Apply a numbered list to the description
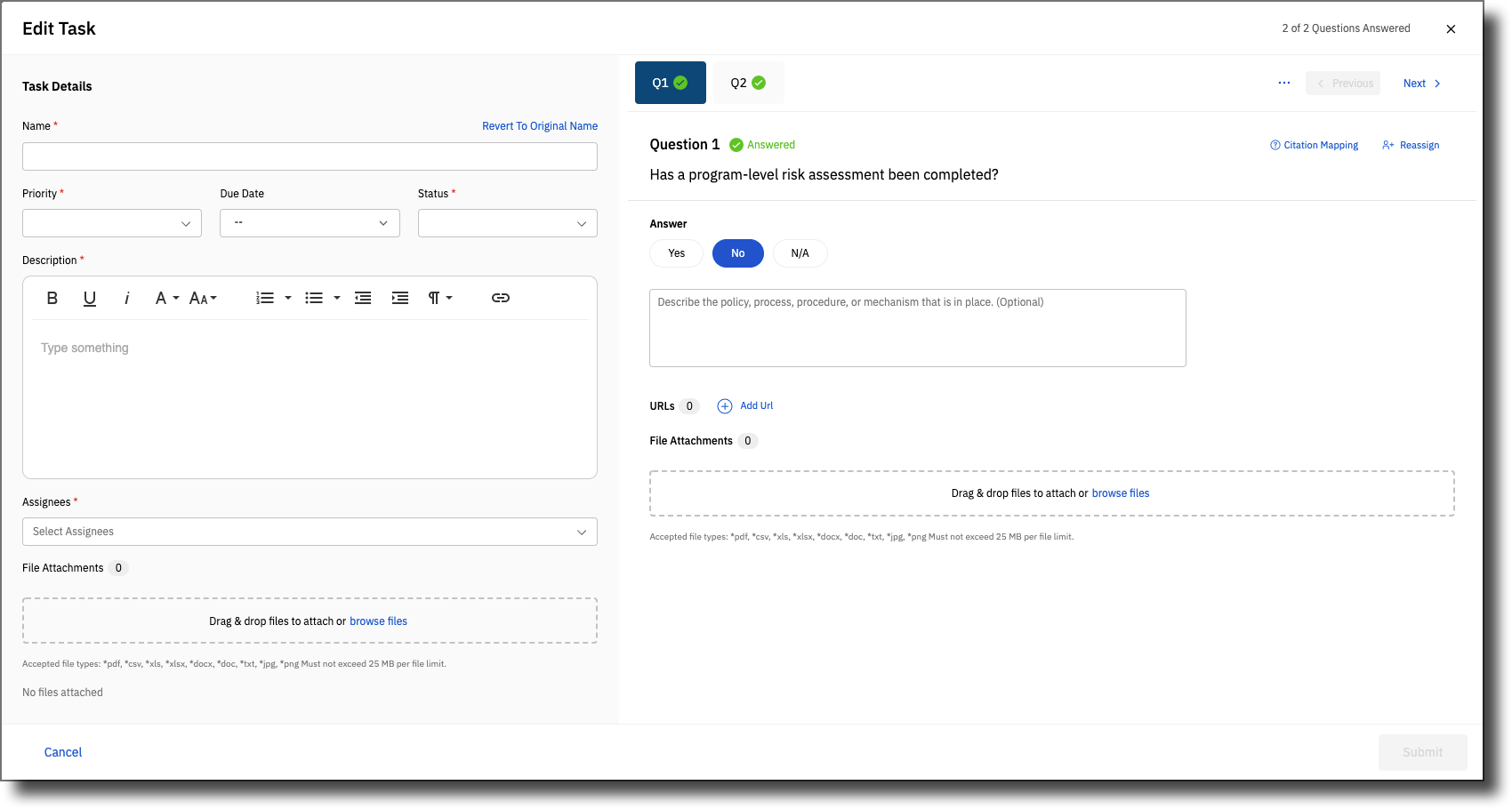 tap(266, 298)
